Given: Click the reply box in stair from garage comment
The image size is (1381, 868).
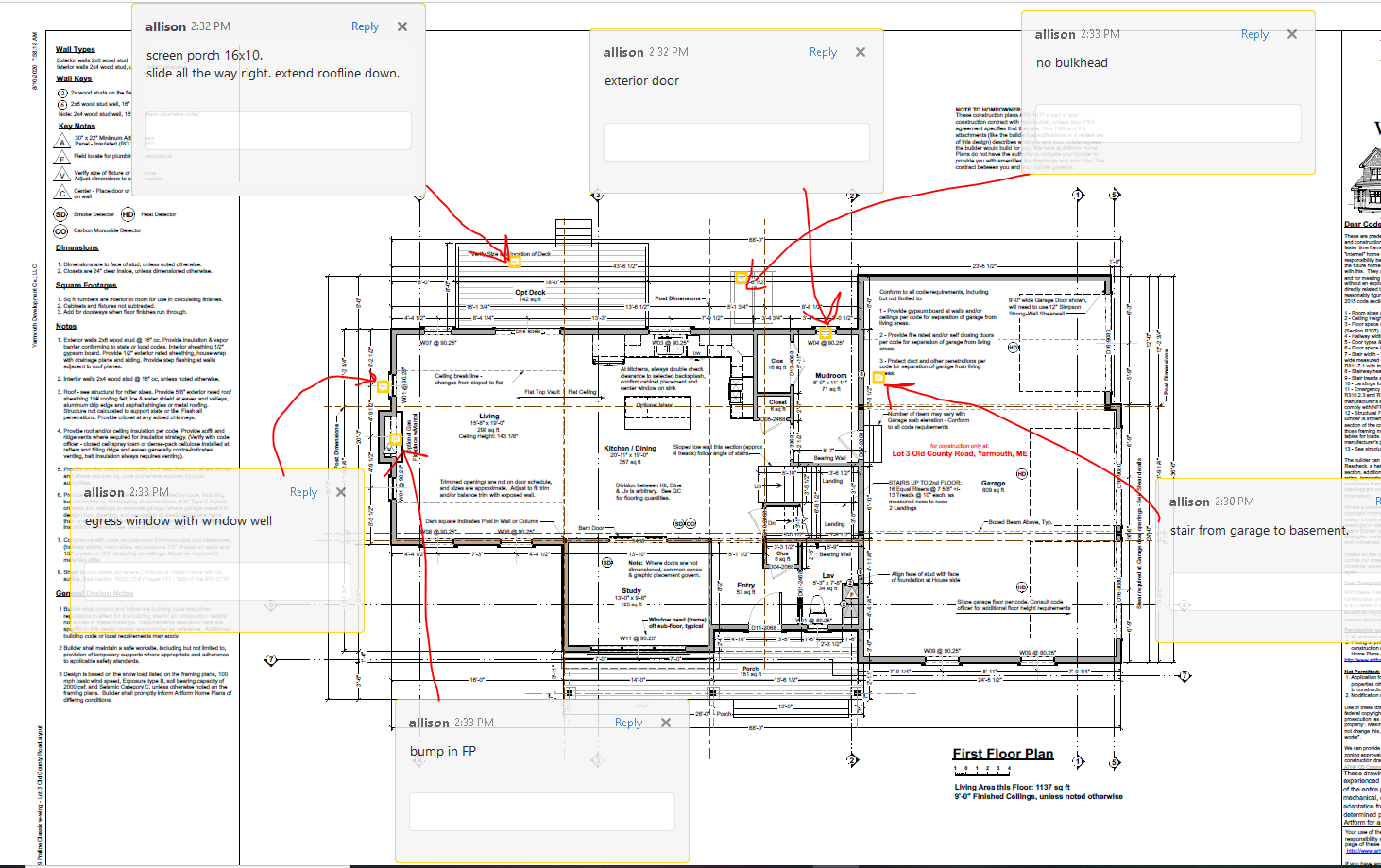Looking at the screenshot, I should (x=1275, y=590).
